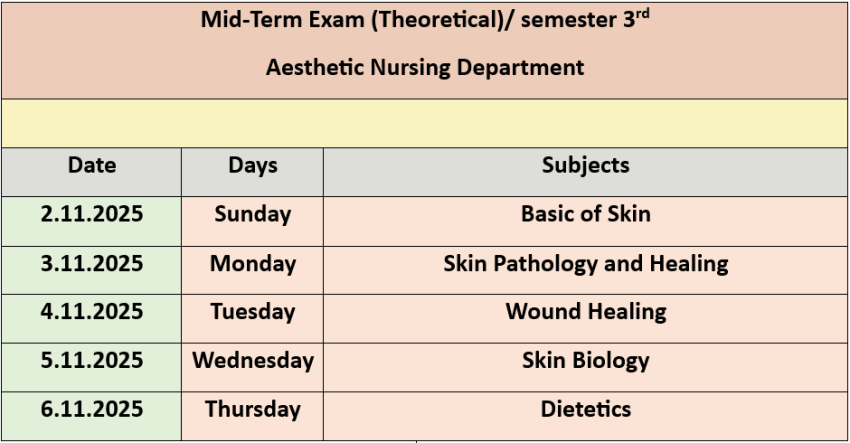850x443 pixels.
Task: Select the Date column header
Action: click(92, 165)
